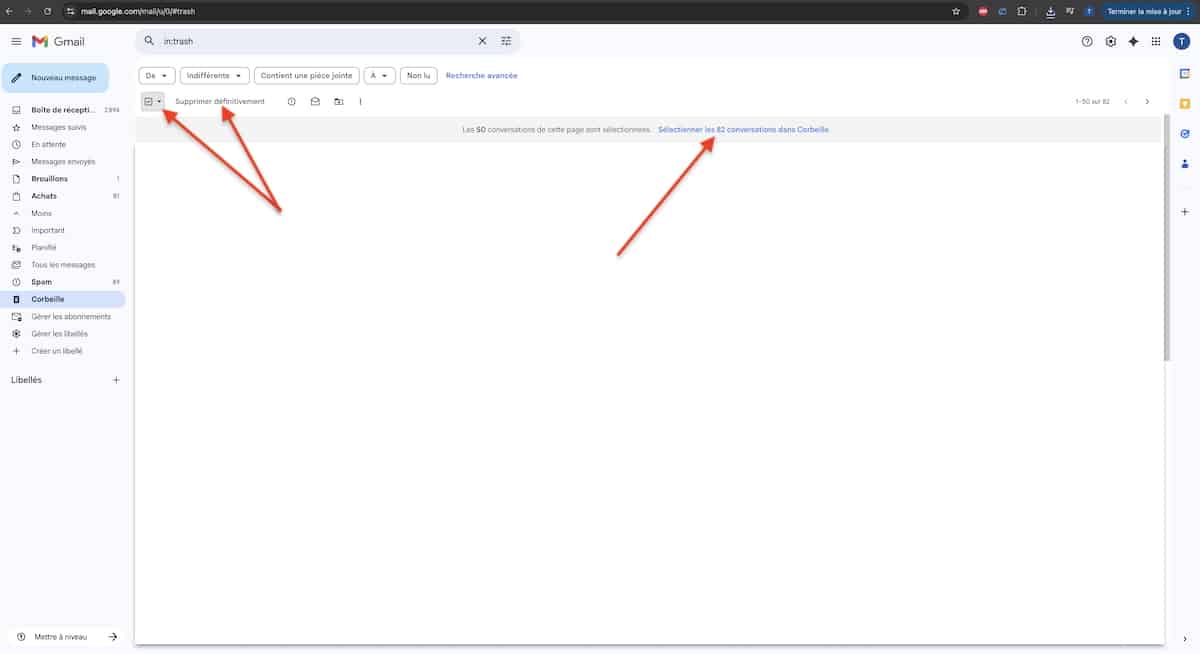The height and width of the screenshot is (654, 1200).
Task: Open search options sliders icon
Action: coord(506,41)
